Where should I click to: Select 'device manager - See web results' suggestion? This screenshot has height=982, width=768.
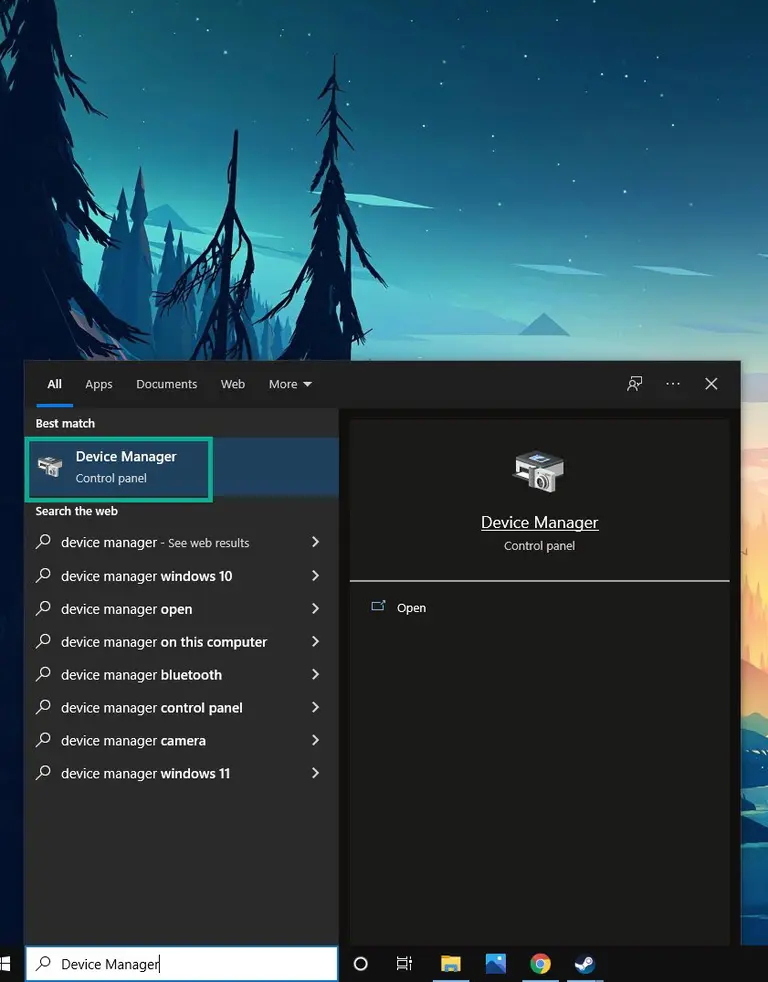pos(182,542)
